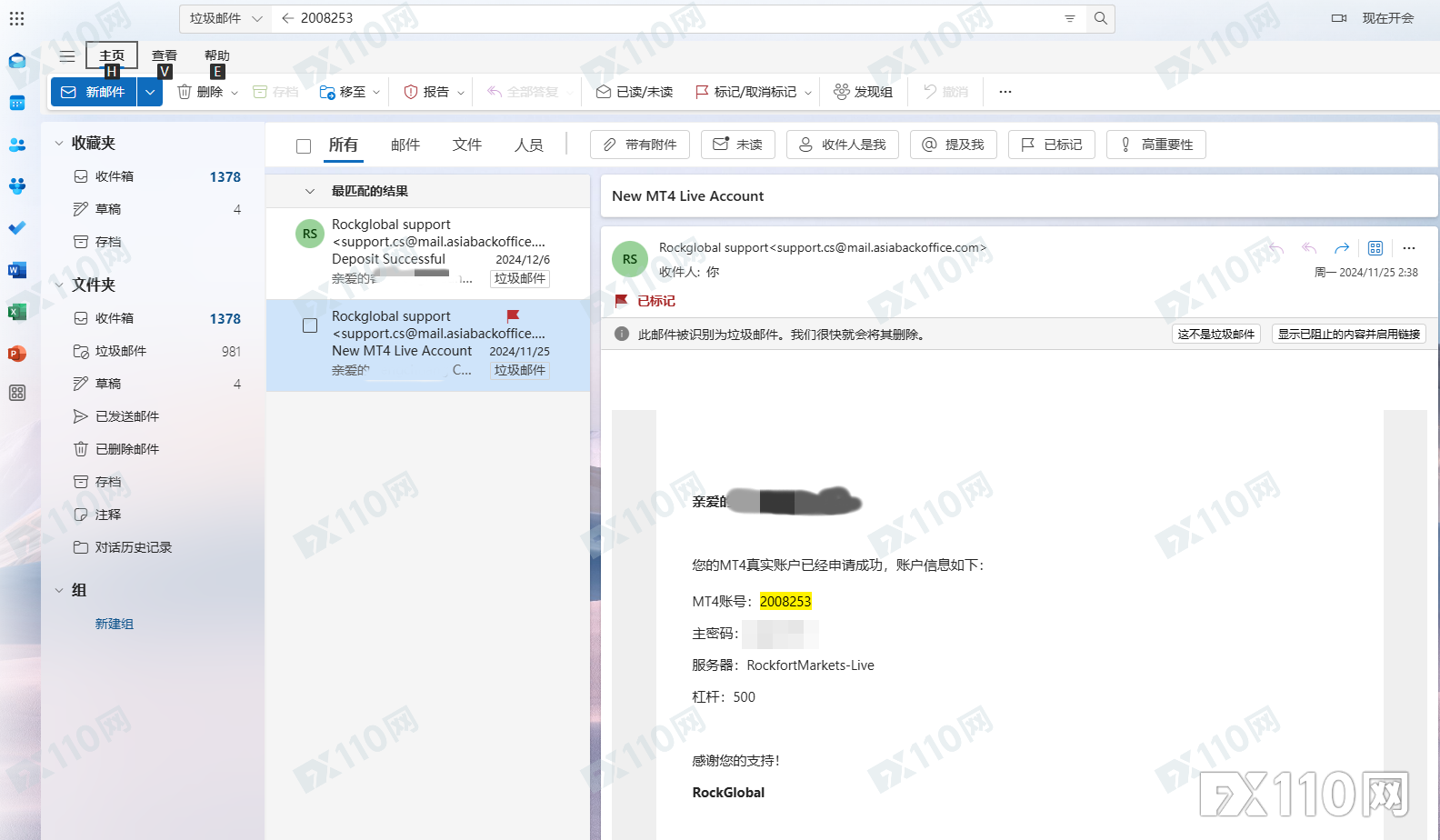This screenshot has height=840, width=1440.
Task: Collapse the Folders section
Action: pos(59,285)
